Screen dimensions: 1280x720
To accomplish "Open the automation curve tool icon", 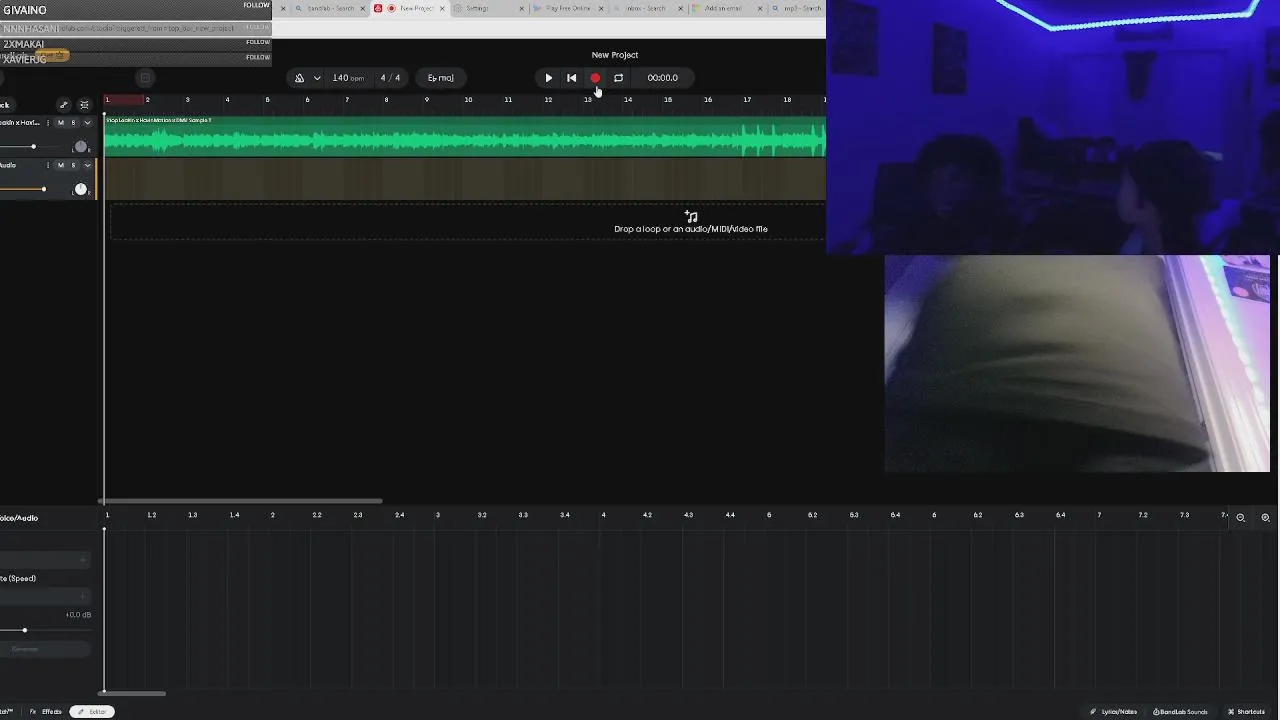I will pyautogui.click(x=64, y=105).
